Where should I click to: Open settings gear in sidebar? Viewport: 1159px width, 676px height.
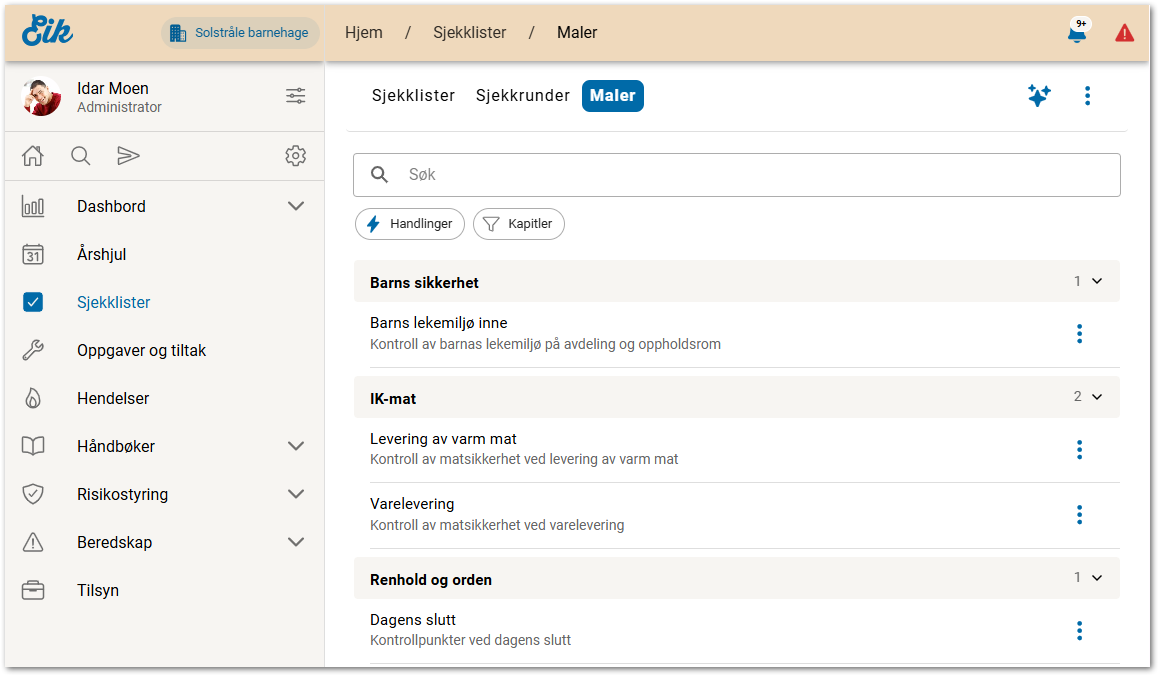point(295,155)
